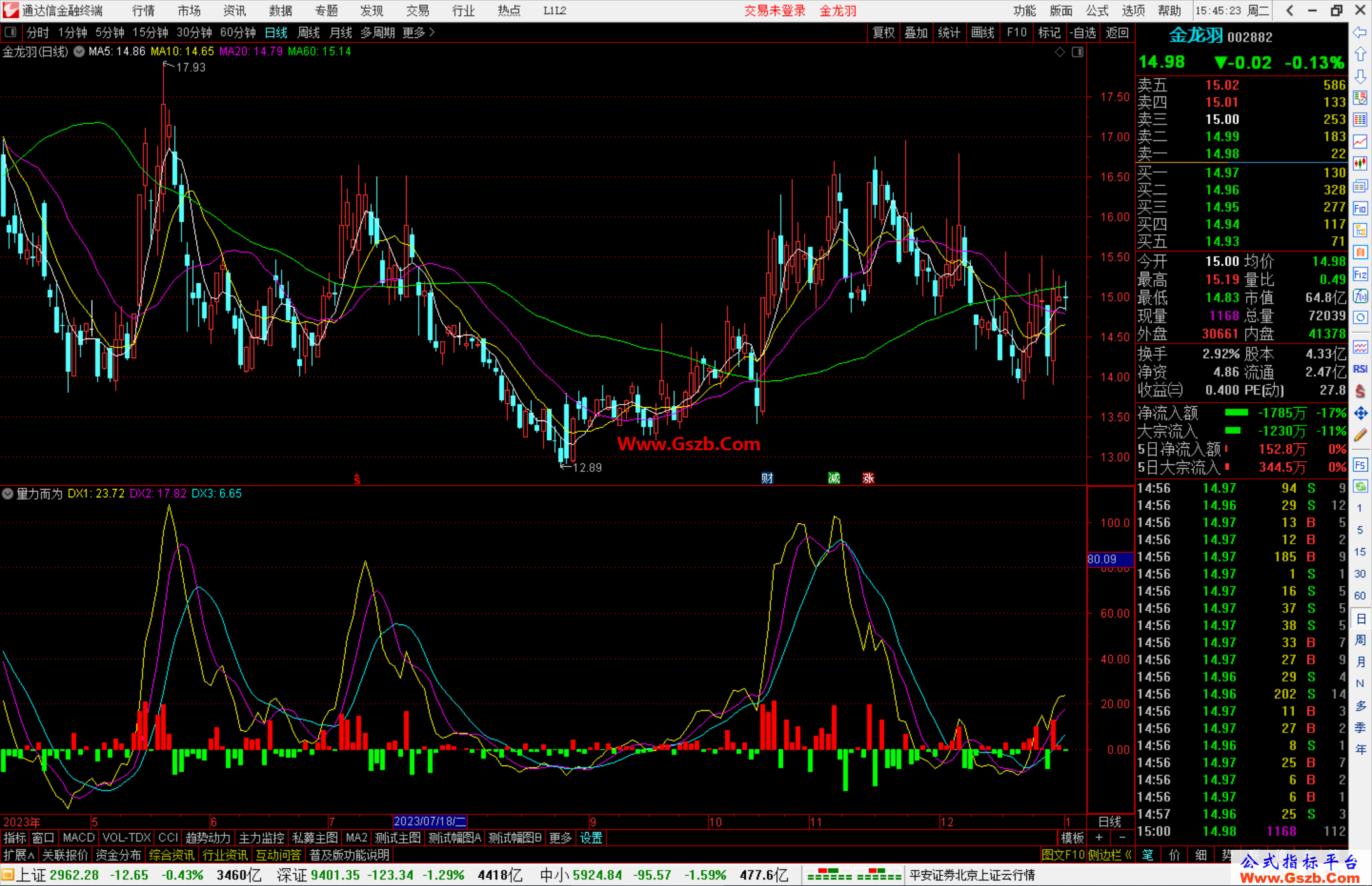
Task: Click the navigate back chevron in title bar
Action: point(1289,10)
